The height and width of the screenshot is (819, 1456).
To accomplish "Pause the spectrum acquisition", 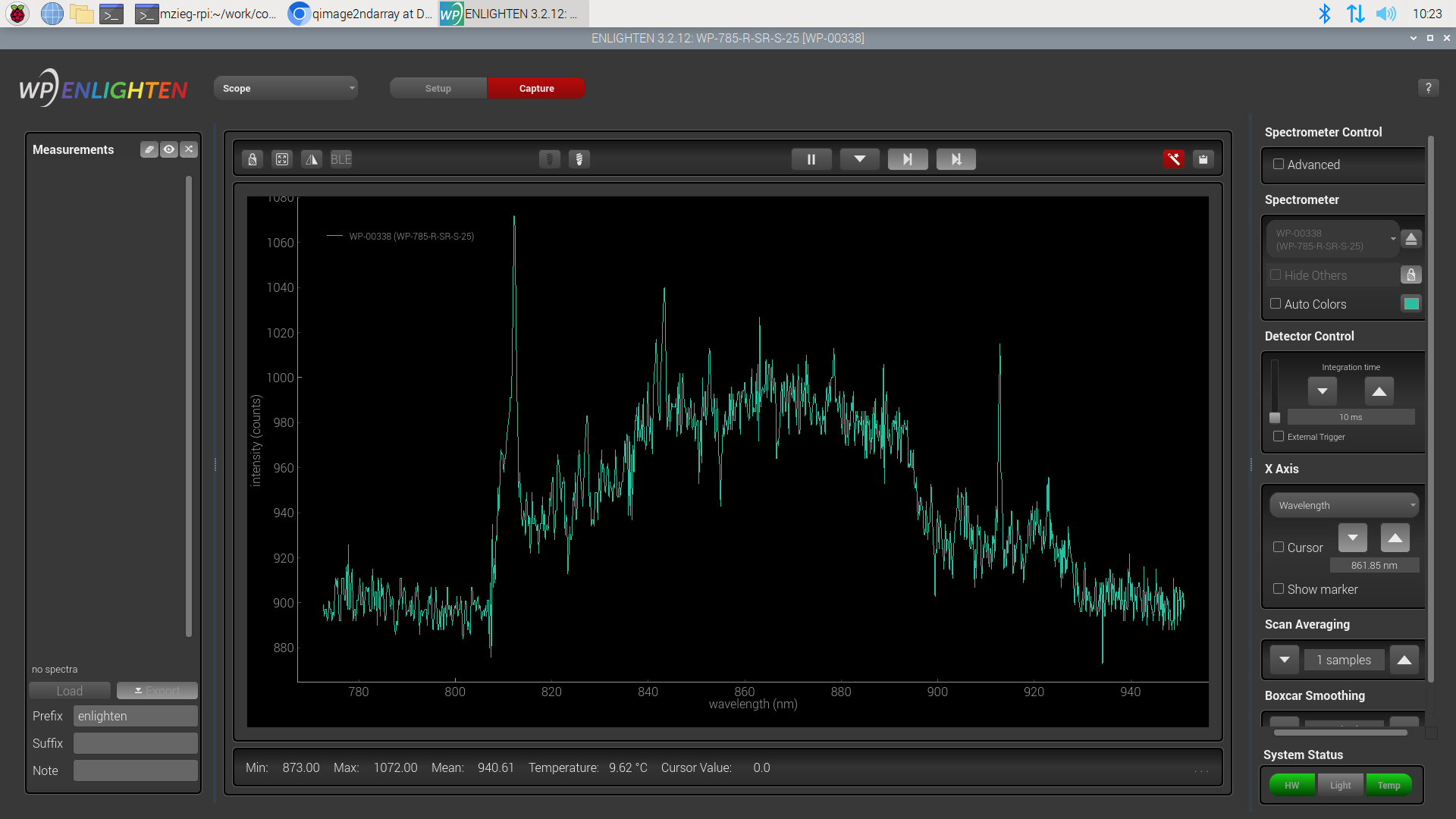I will [811, 159].
